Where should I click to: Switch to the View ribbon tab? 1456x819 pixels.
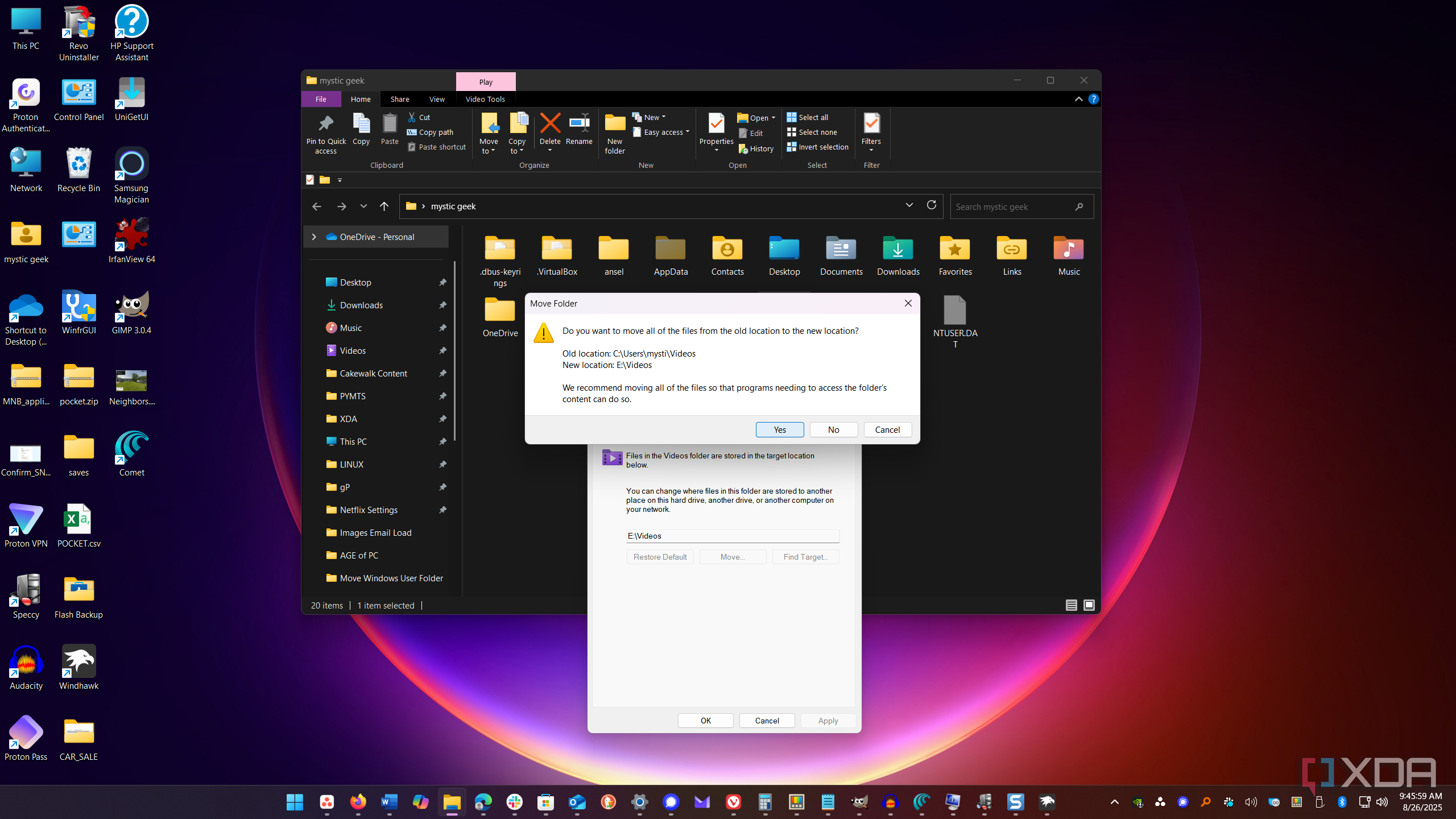pyautogui.click(x=437, y=99)
